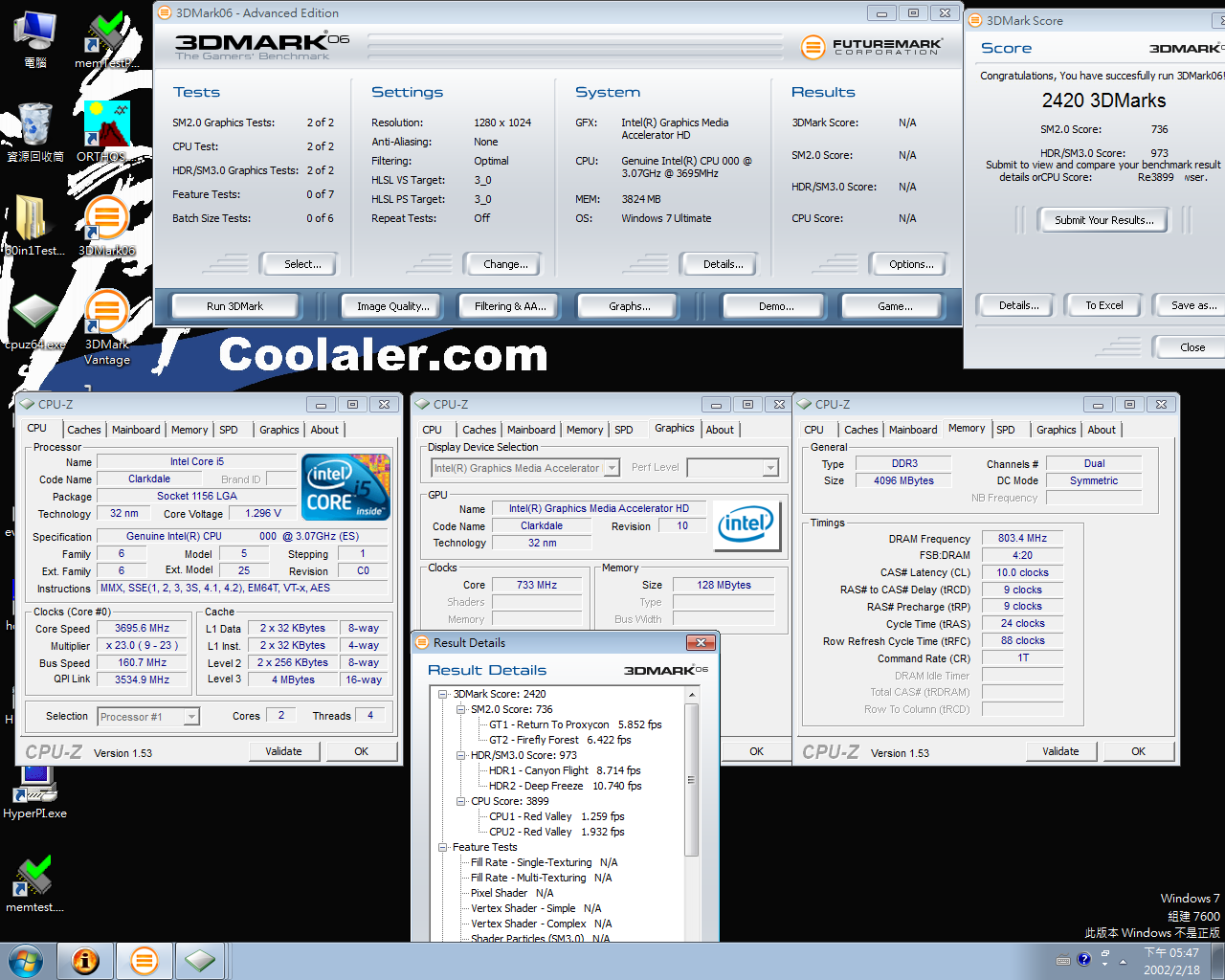Open the Computer desktop icon

34,39
